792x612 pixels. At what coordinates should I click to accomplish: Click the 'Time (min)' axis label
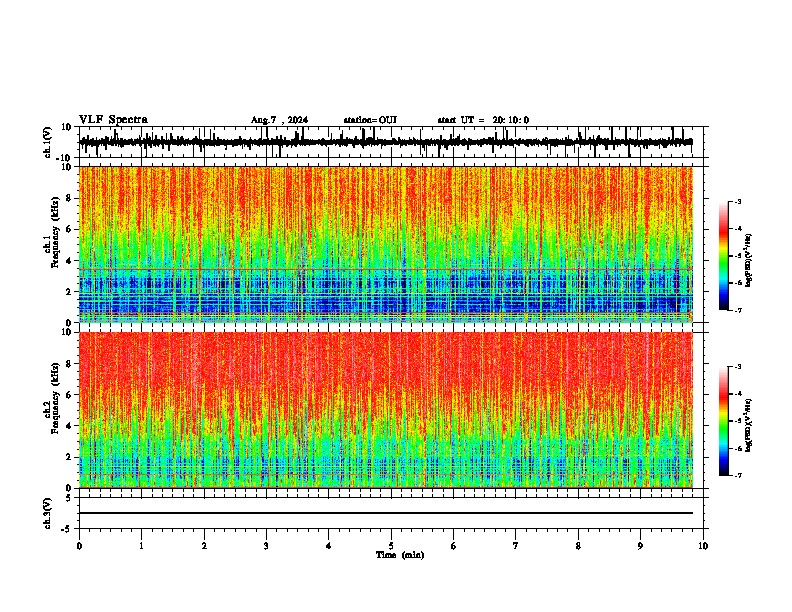click(x=400, y=555)
